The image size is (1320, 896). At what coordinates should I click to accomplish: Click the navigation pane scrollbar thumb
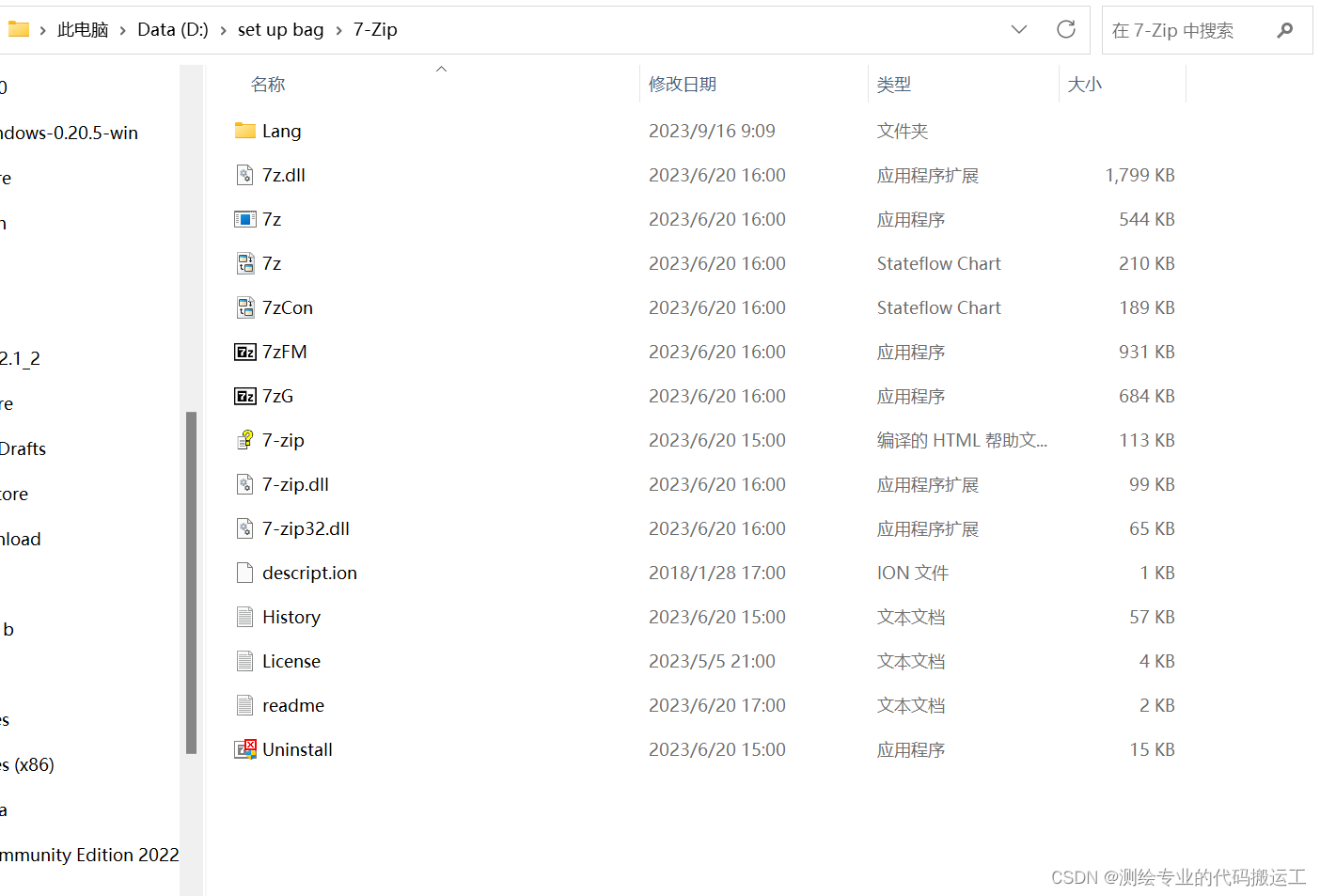click(192, 583)
